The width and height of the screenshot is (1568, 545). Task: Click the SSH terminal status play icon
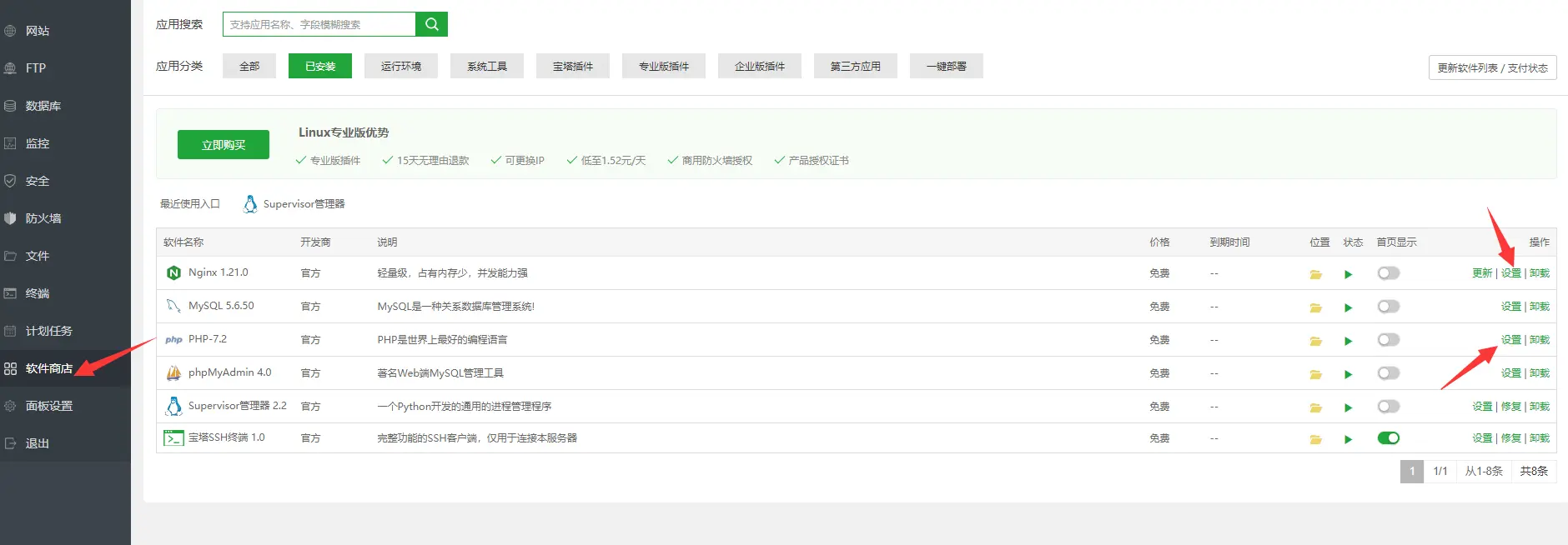coord(1348,439)
